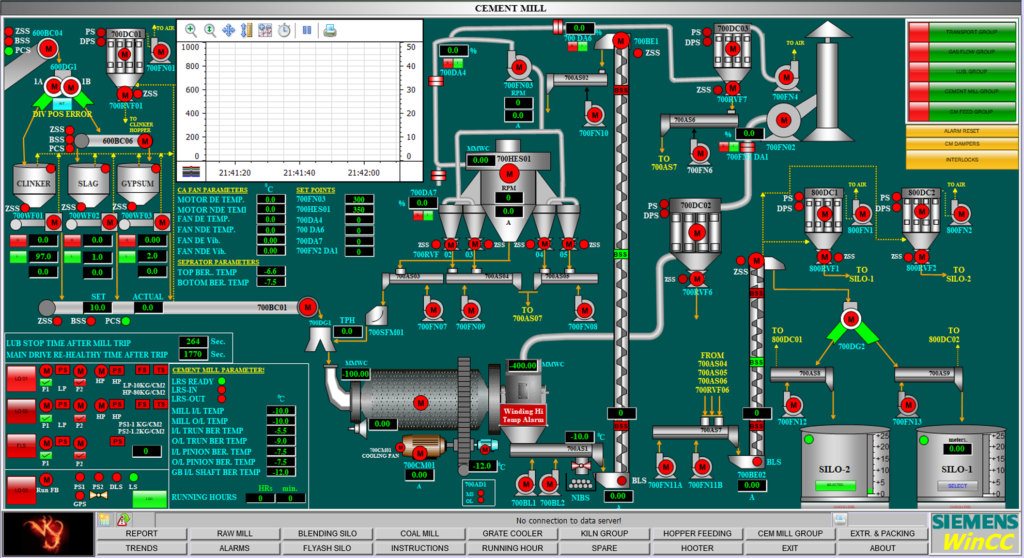Click the 700FN4 fan motor symbol
Viewport: 1024px width, 558px height.
tap(787, 77)
